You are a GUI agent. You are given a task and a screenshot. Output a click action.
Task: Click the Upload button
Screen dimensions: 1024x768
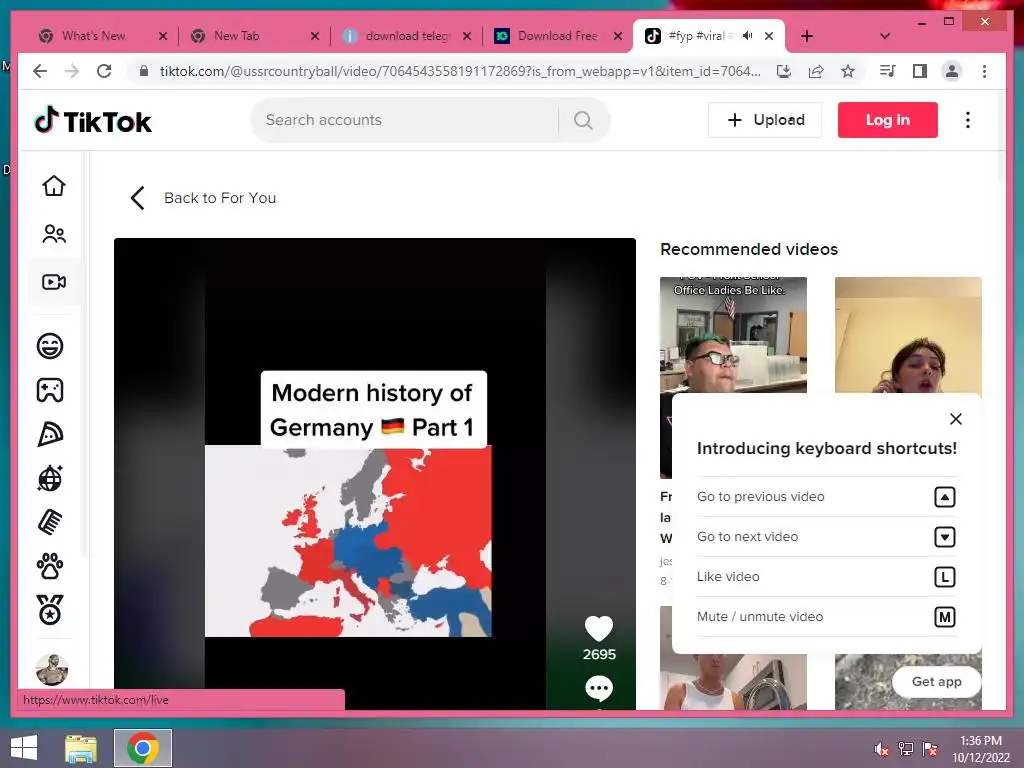pyautogui.click(x=765, y=120)
